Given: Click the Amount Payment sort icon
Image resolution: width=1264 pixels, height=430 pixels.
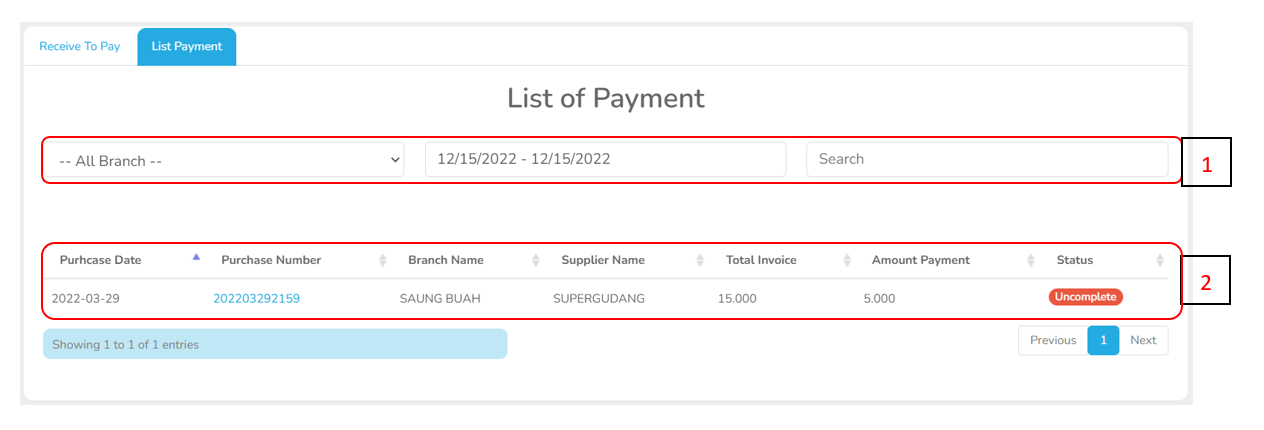Looking at the screenshot, I should [1031, 260].
